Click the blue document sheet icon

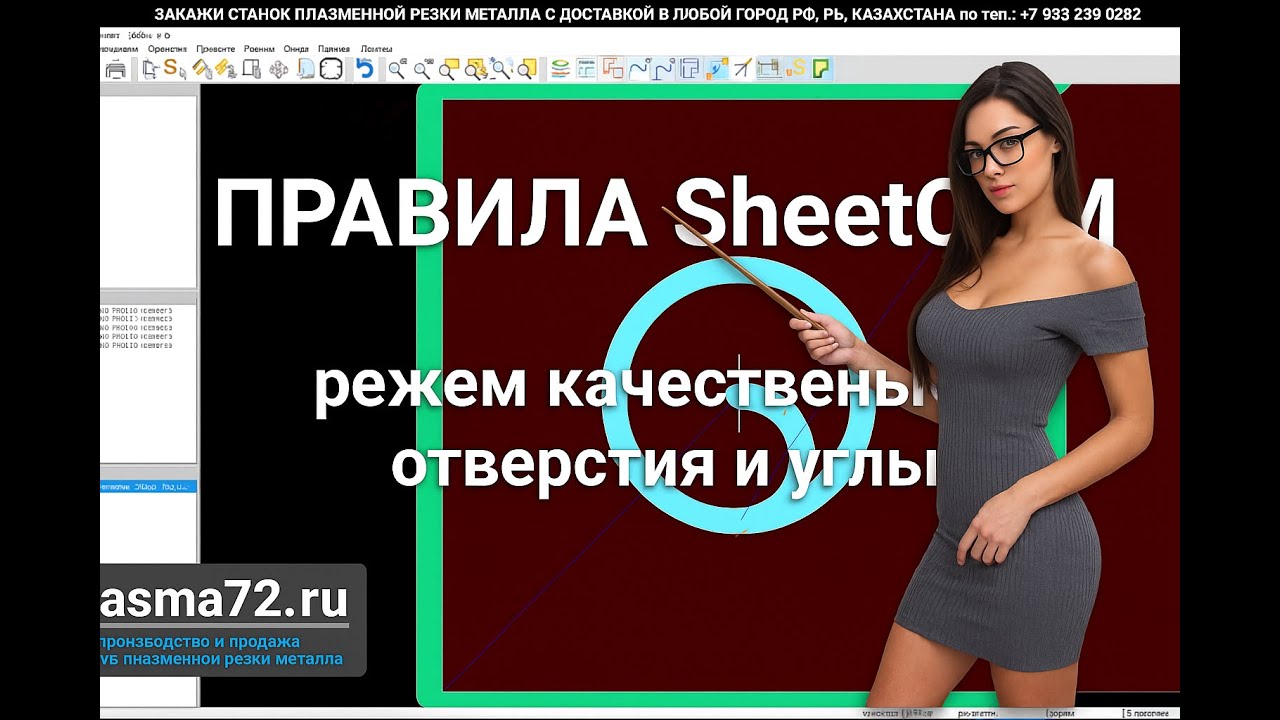pos(306,69)
